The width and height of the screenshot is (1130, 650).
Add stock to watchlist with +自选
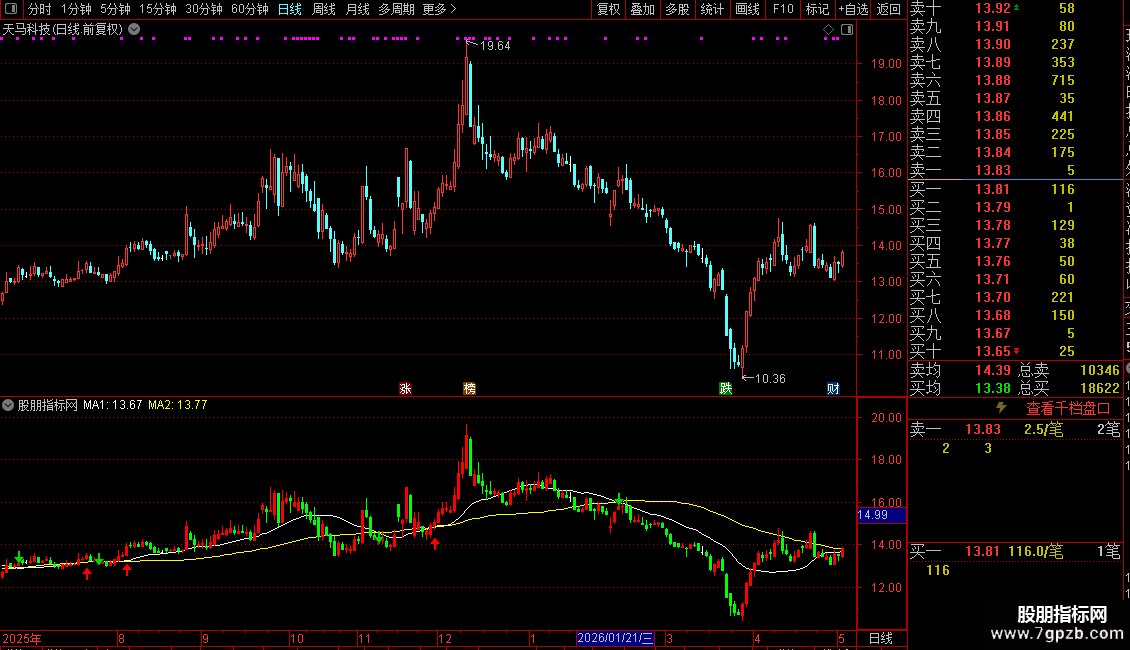pos(853,9)
